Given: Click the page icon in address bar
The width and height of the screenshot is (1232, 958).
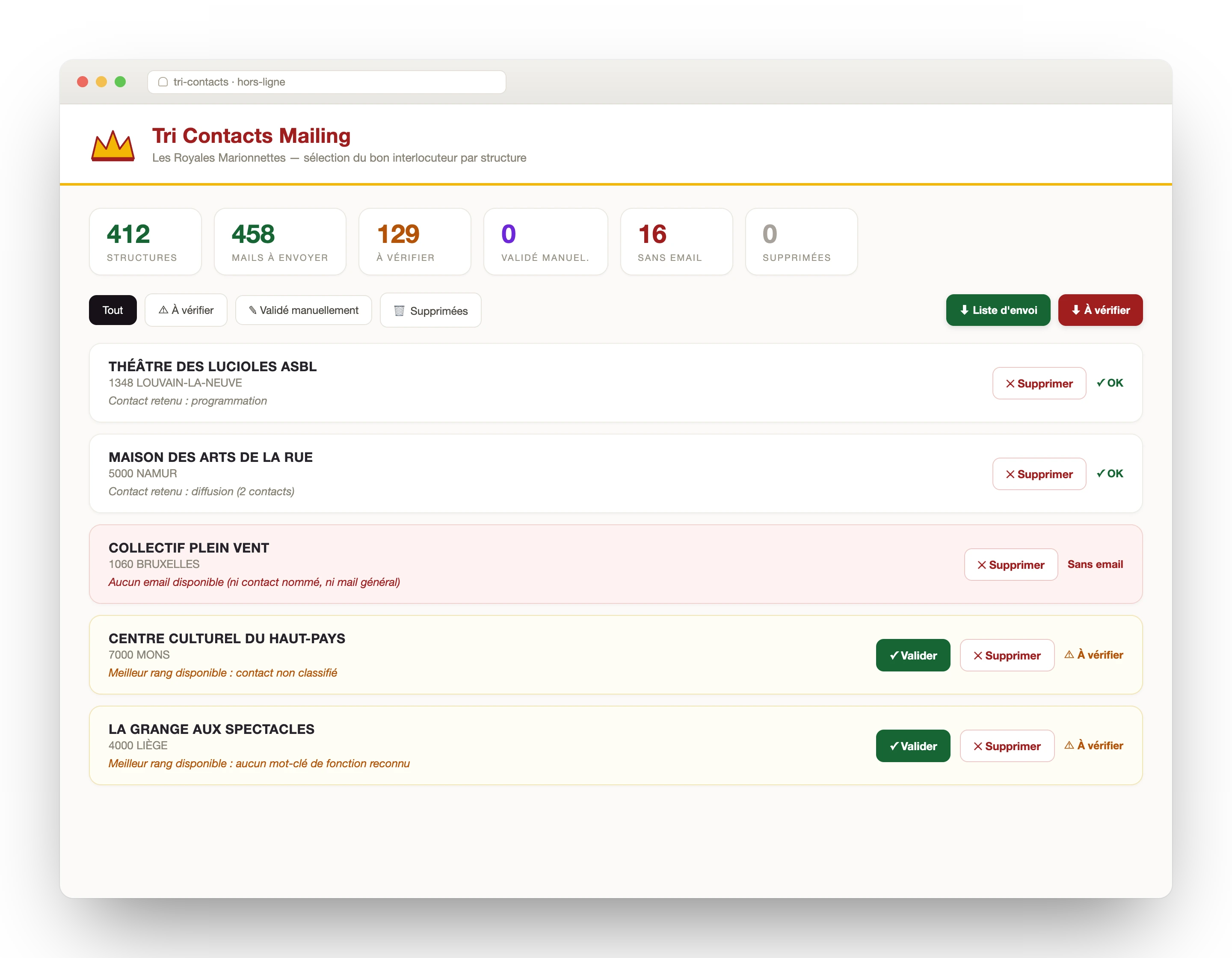Looking at the screenshot, I should pos(163,82).
